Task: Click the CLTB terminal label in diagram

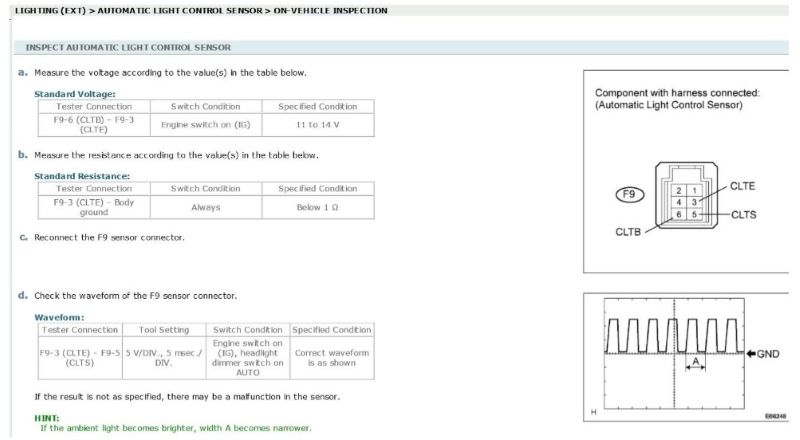Action: point(629,233)
